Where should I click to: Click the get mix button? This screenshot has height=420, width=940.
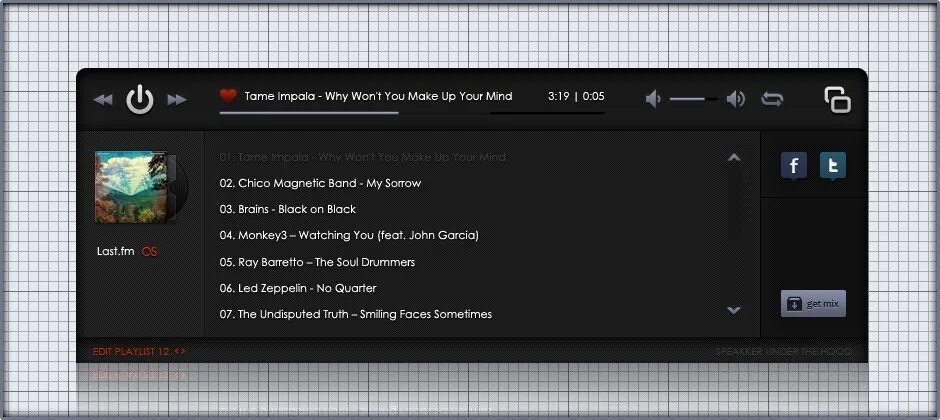(814, 304)
